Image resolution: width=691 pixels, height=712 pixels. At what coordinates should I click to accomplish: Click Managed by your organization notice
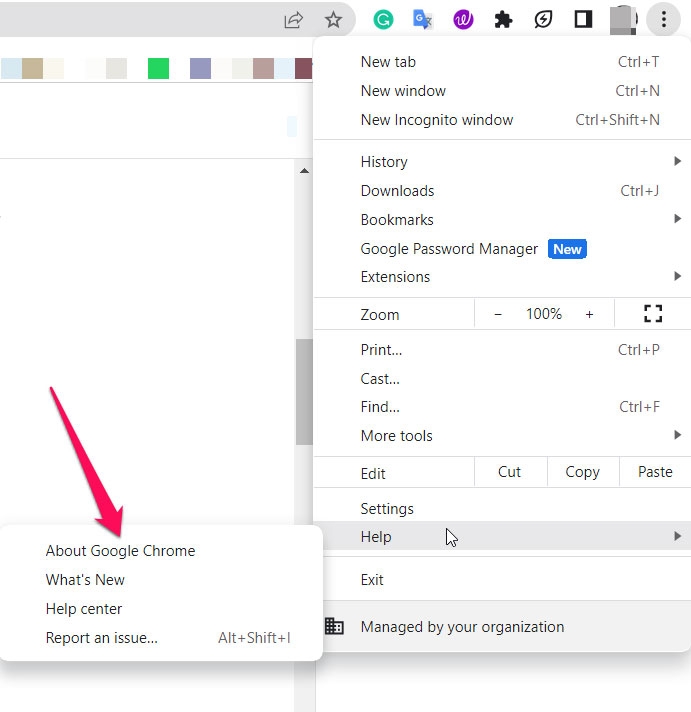pyautogui.click(x=502, y=627)
